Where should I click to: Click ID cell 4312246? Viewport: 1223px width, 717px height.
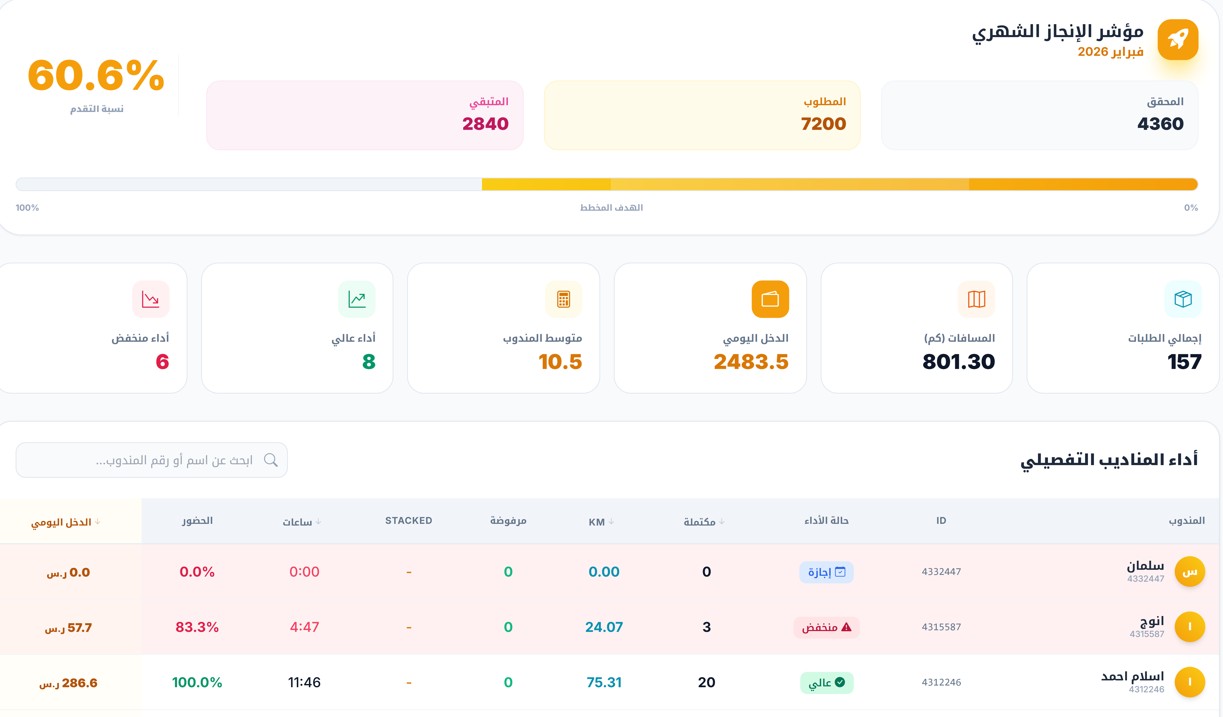tap(941, 683)
